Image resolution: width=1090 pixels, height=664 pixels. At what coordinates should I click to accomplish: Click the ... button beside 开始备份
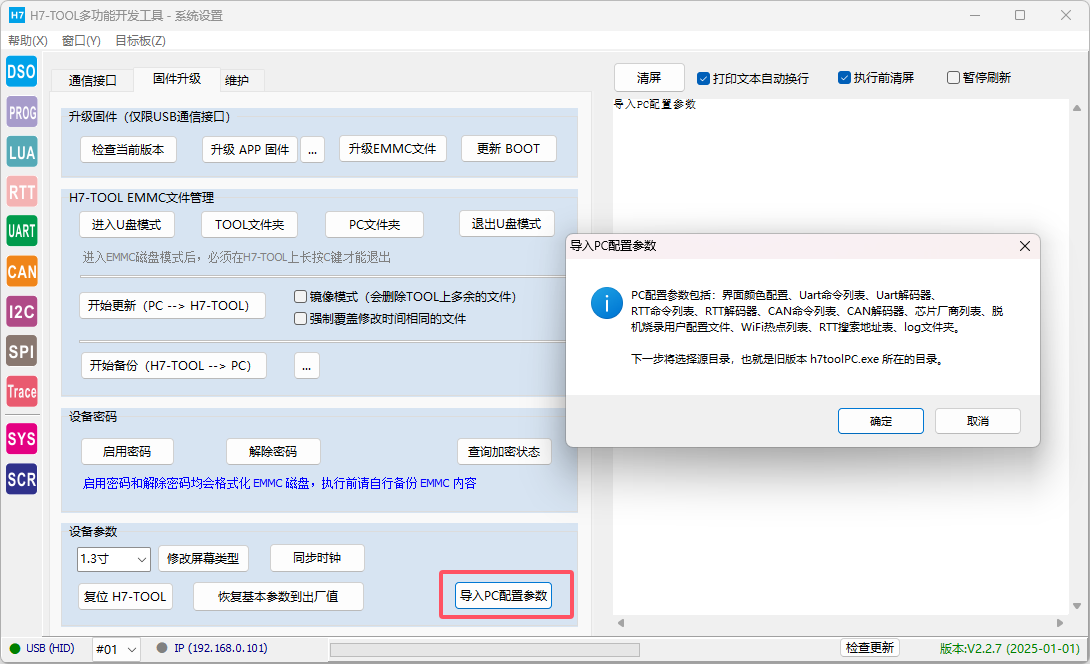307,366
